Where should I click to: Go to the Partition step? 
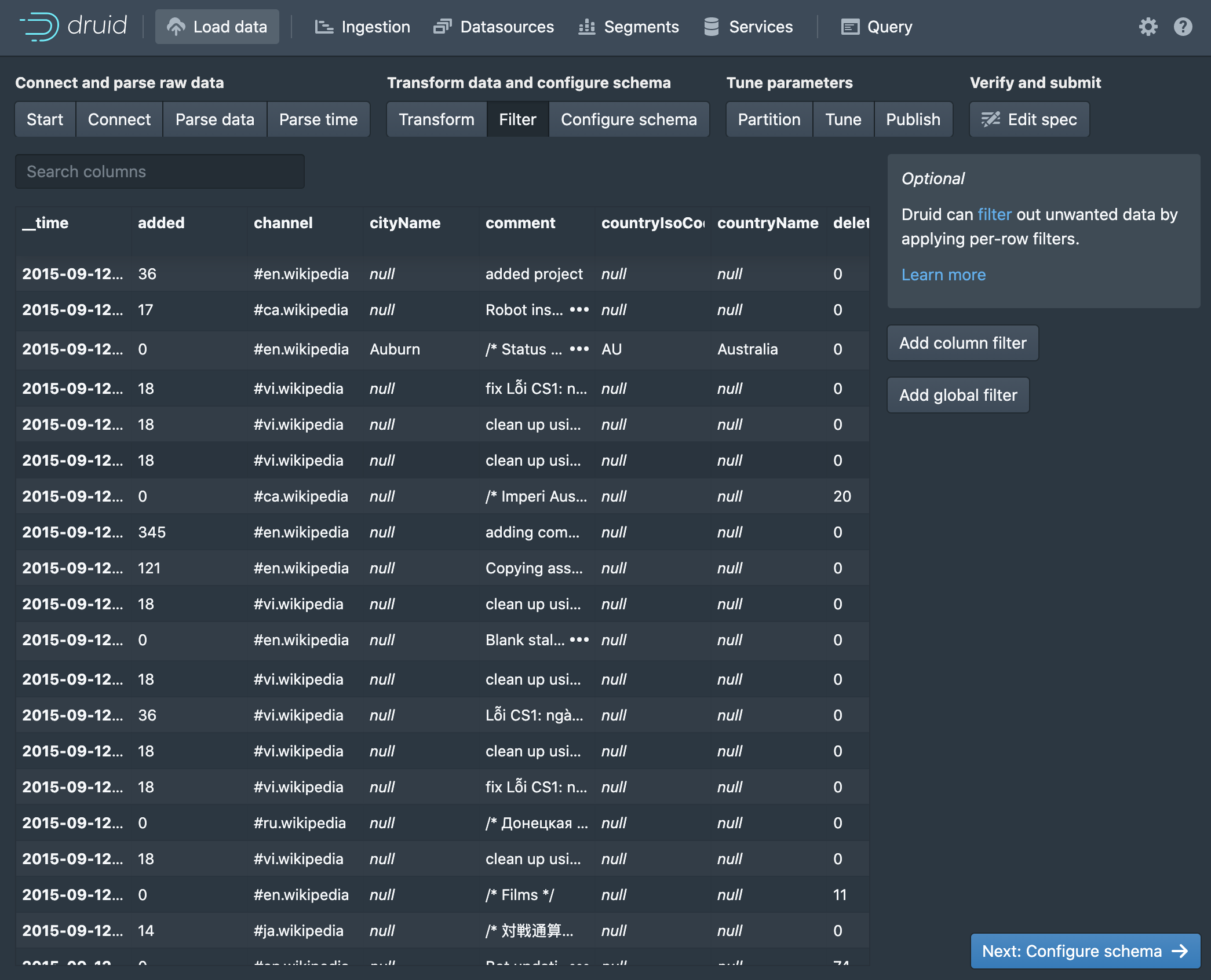(769, 119)
